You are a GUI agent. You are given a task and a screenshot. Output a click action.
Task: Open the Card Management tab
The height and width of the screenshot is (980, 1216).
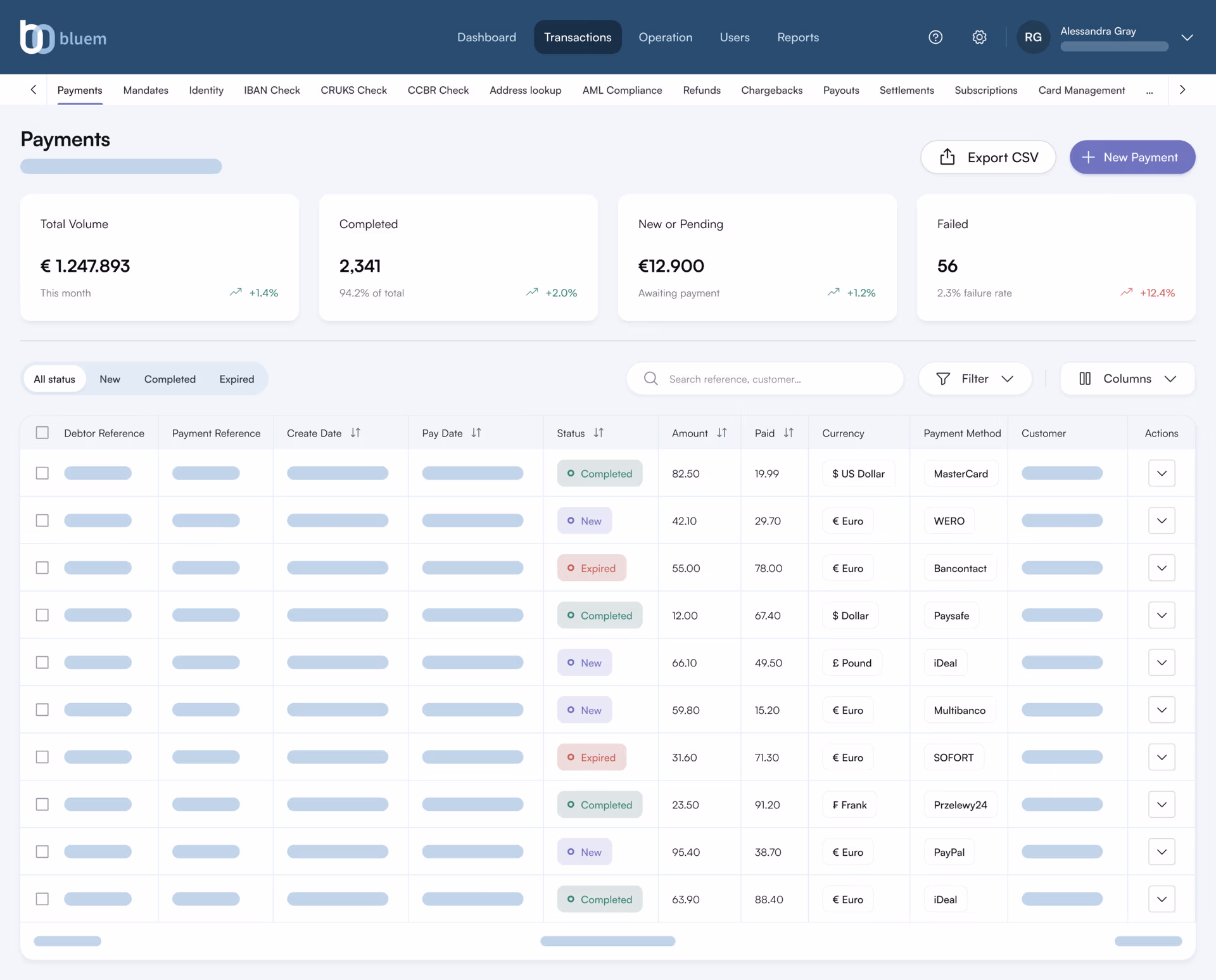1082,90
